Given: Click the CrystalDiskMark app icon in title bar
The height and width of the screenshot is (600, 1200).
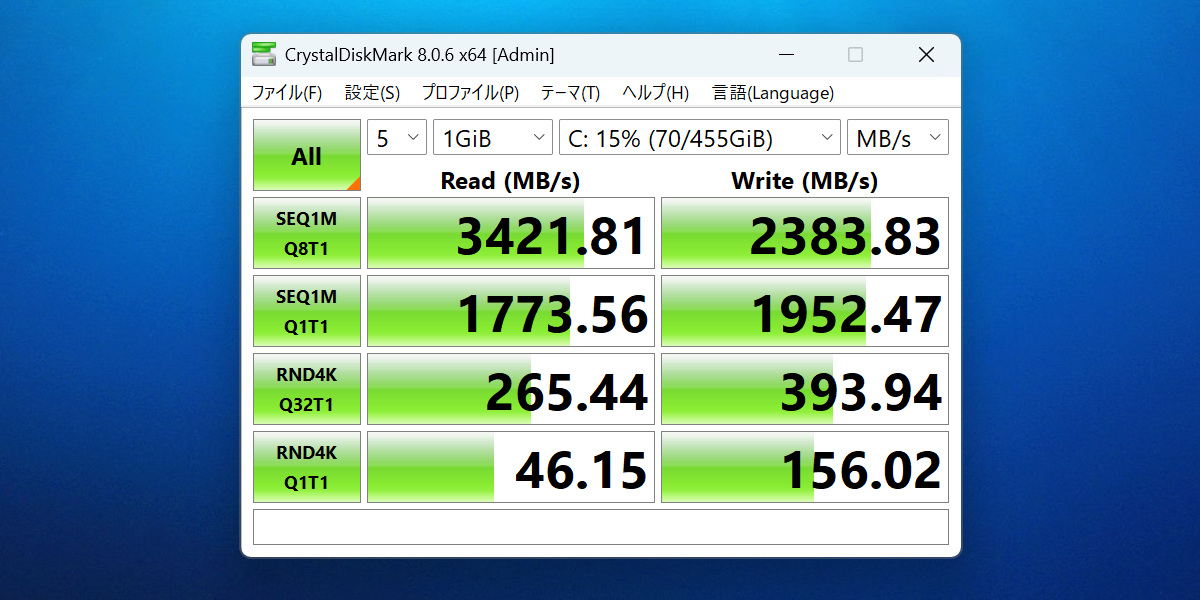Looking at the screenshot, I should coord(264,55).
